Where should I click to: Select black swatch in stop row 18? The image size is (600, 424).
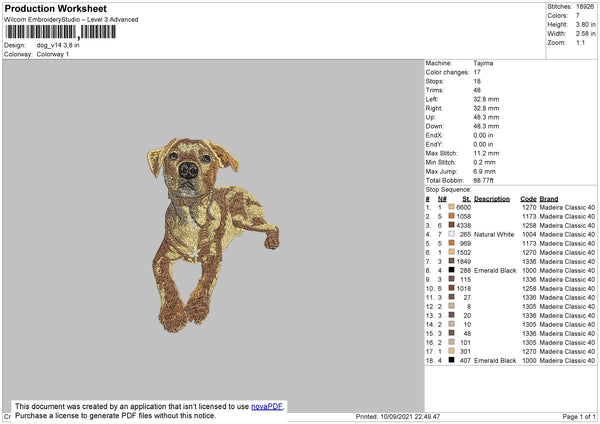pos(452,360)
